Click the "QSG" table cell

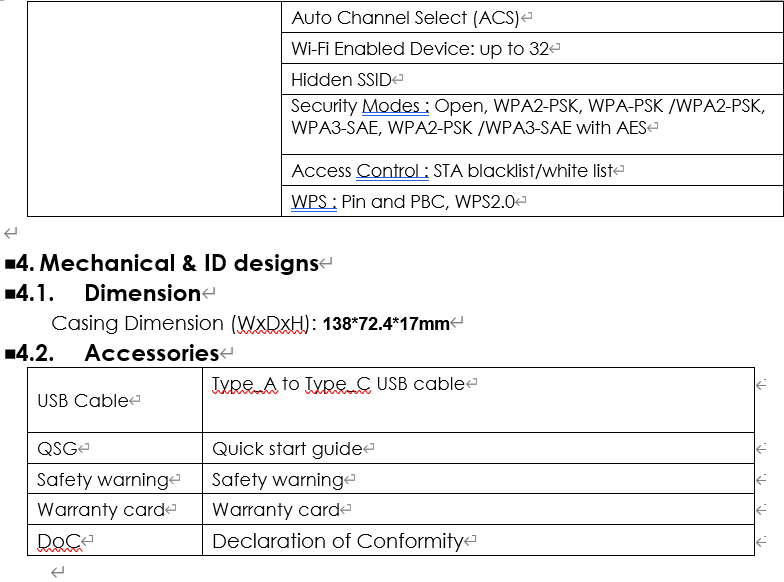click(x=58, y=449)
